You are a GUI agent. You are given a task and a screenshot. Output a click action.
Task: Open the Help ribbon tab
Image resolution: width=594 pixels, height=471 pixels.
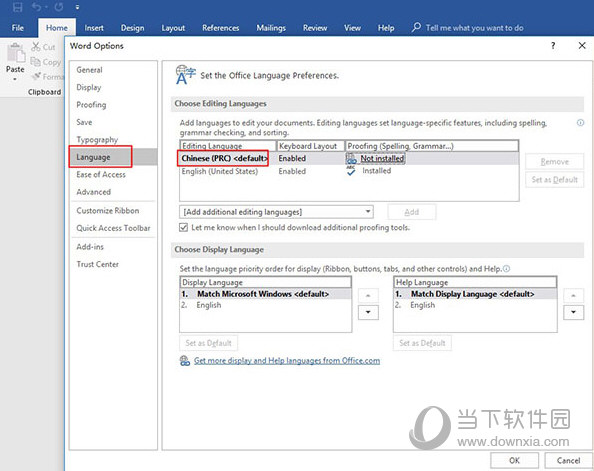point(386,28)
